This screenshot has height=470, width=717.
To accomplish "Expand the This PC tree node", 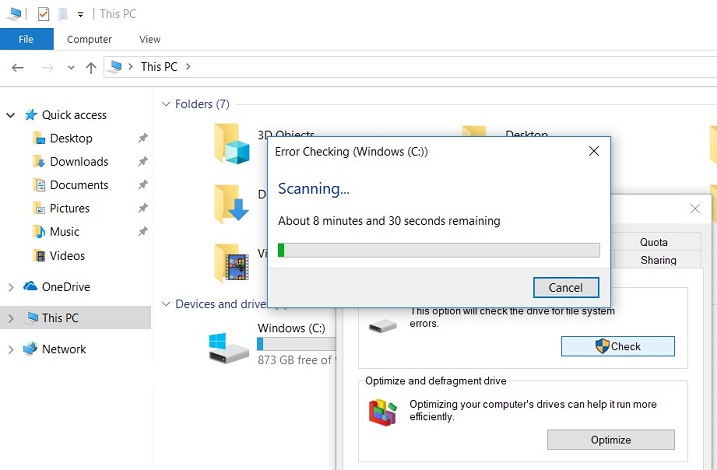I will coord(11,318).
